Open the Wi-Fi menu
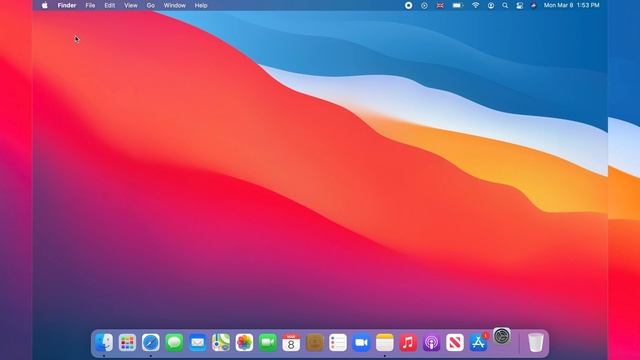 (475, 5)
